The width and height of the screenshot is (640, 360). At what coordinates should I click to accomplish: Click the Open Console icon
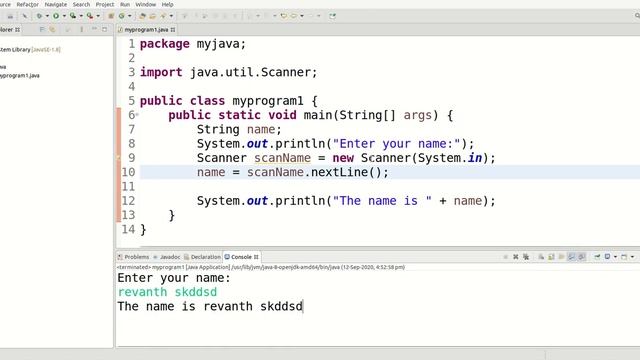624,257
